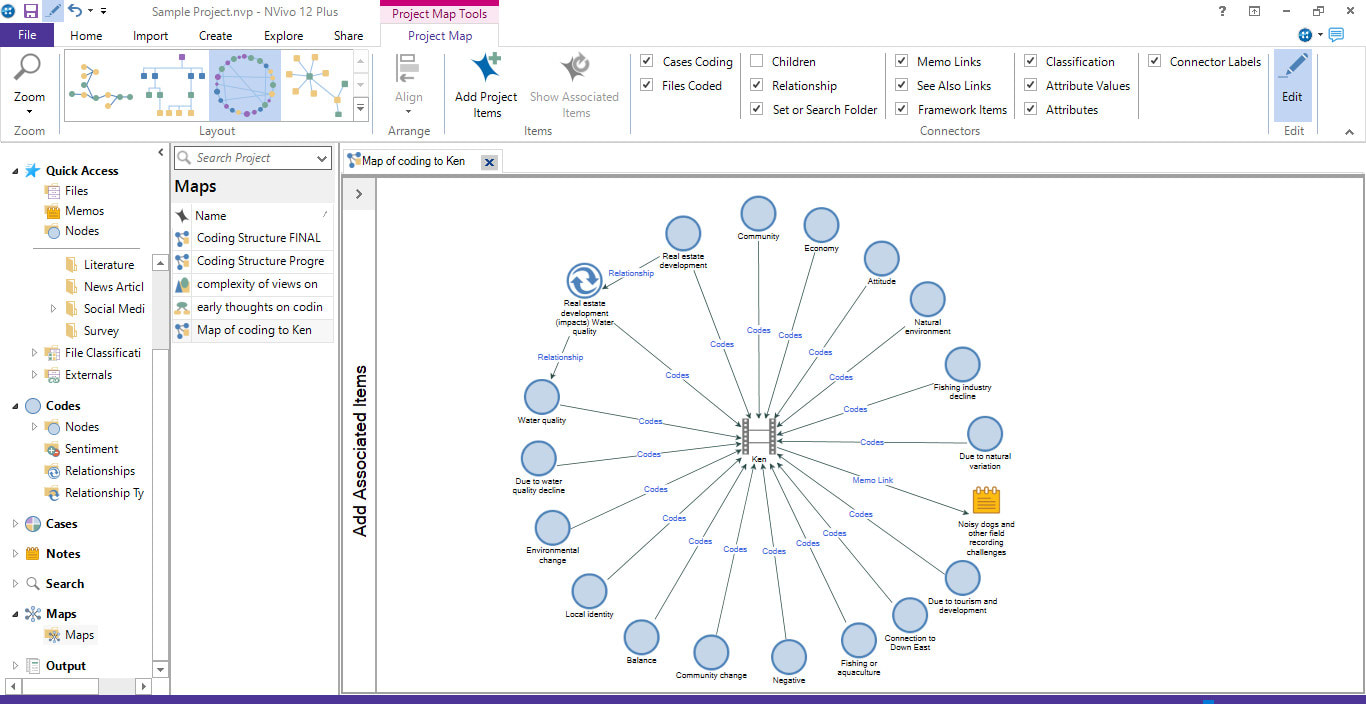Switch to the Create ribbon tab
The image size is (1366, 704).
pyautogui.click(x=215, y=36)
